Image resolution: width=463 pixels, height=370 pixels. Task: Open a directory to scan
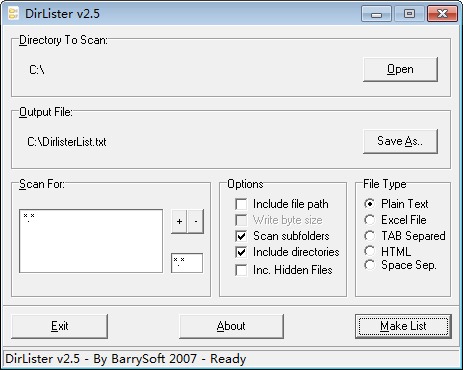pos(400,69)
